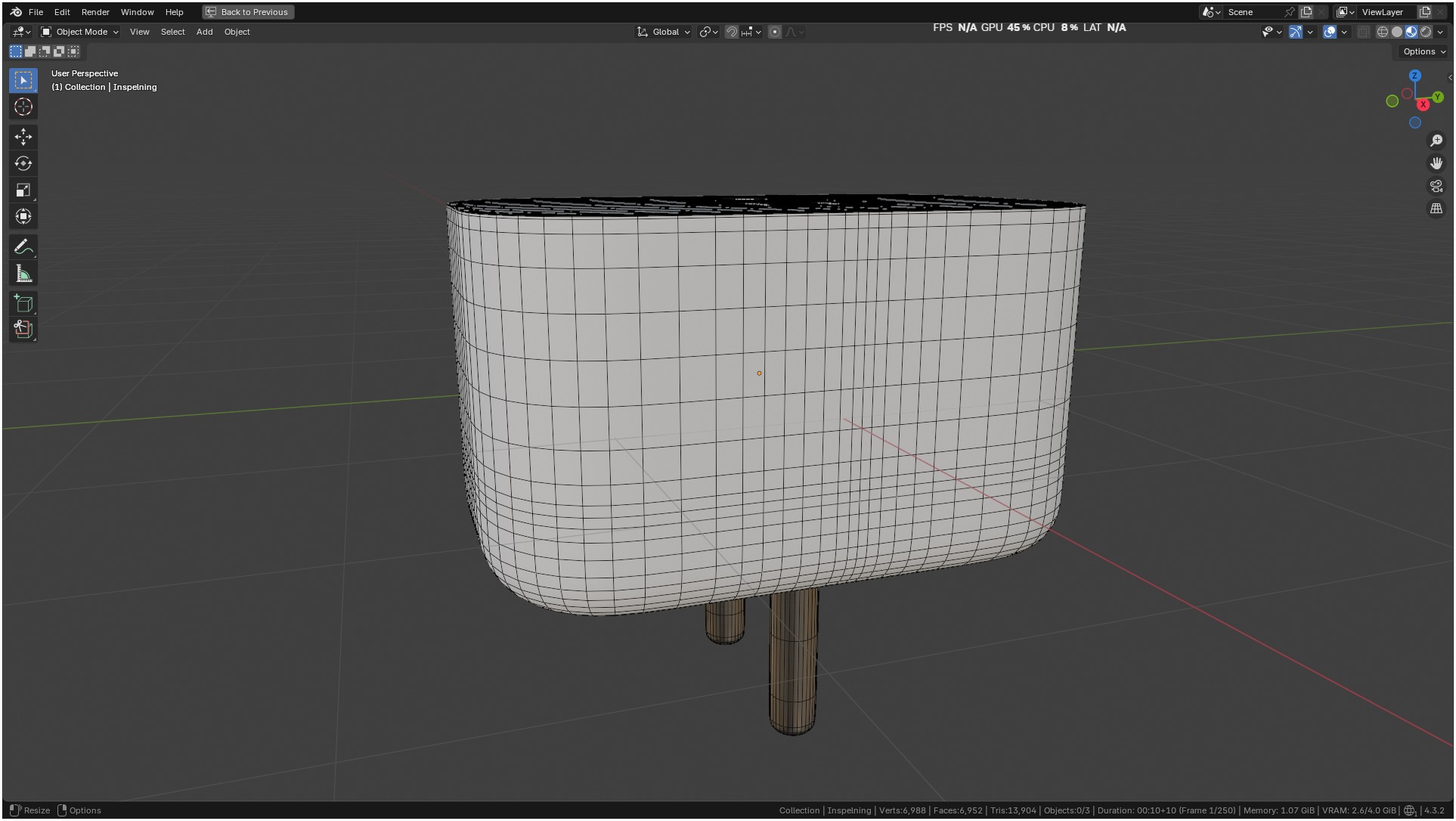Click Back to Previous button
Viewport: 1456px width, 821px height.
click(248, 12)
